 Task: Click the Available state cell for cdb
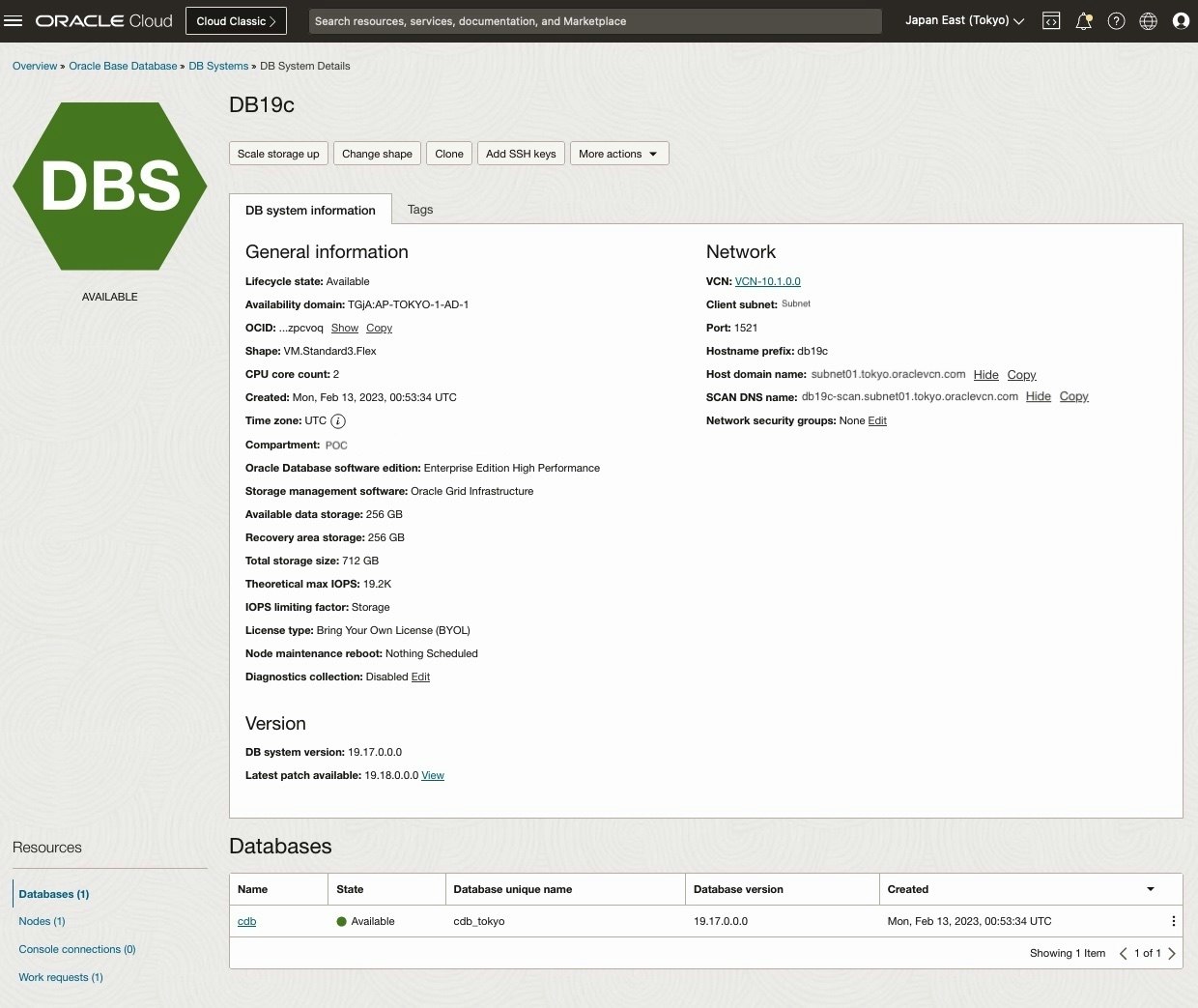point(365,922)
